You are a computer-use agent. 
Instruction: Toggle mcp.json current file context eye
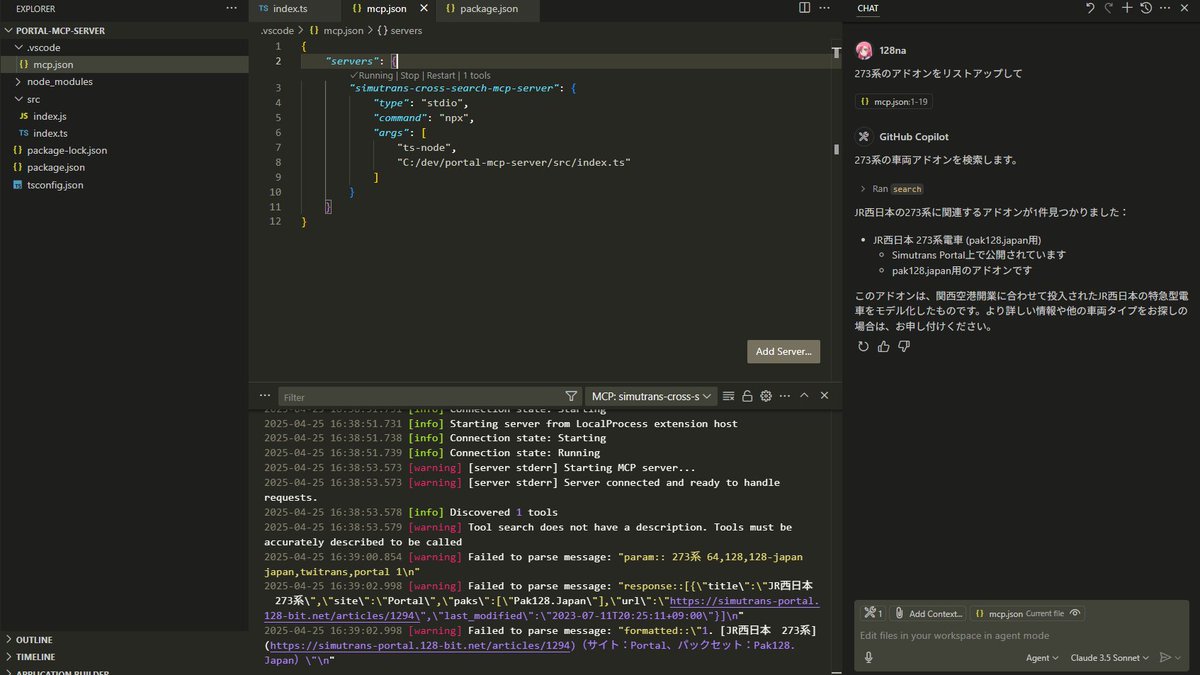pos(1075,613)
